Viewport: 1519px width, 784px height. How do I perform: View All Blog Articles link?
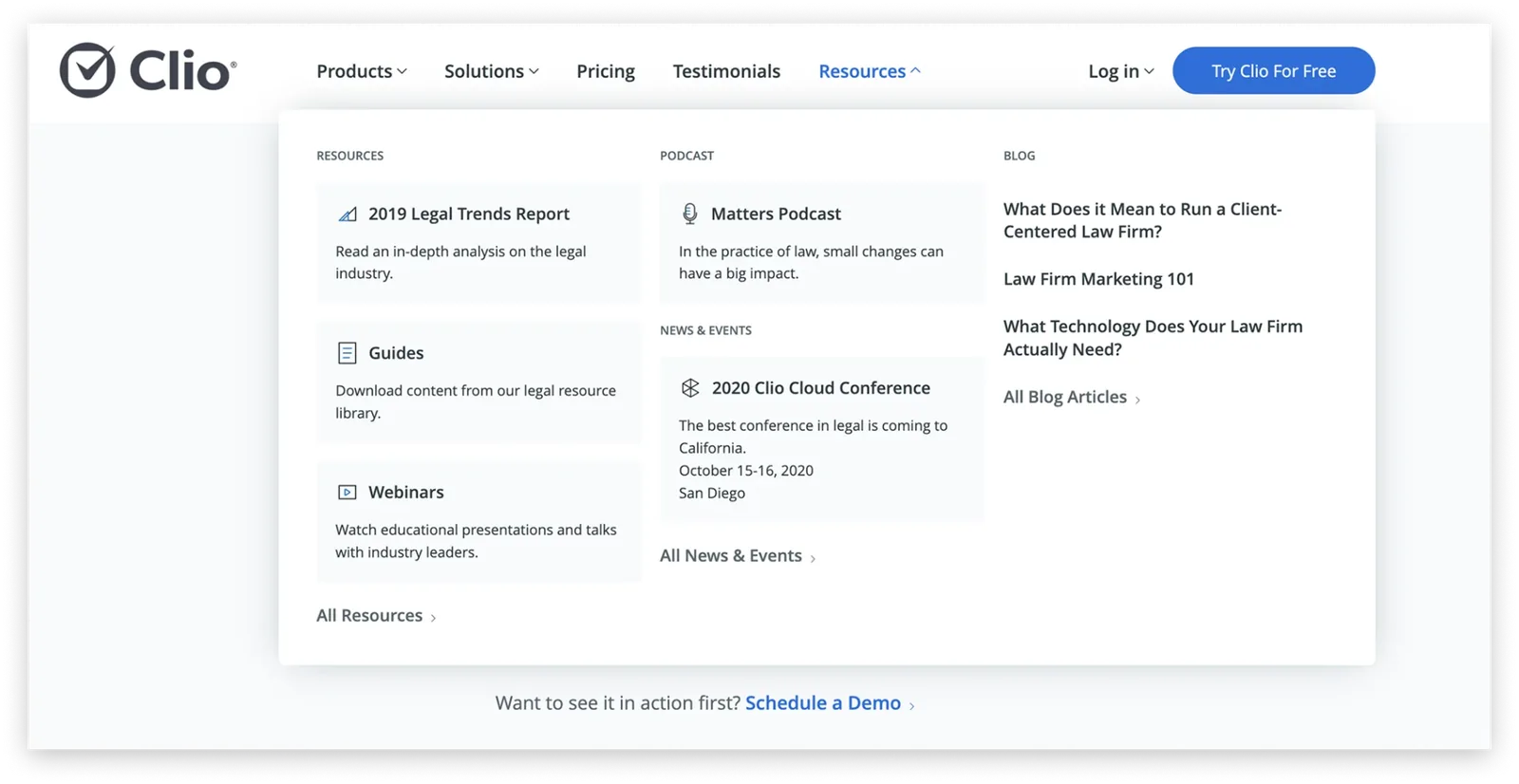click(1072, 397)
